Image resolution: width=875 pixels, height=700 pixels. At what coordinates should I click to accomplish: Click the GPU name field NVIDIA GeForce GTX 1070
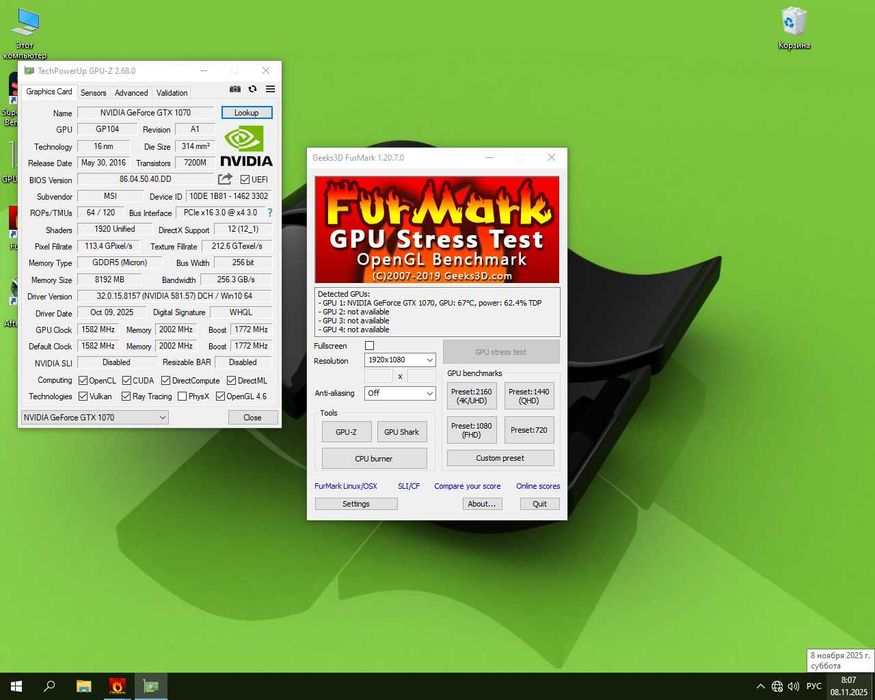click(145, 112)
